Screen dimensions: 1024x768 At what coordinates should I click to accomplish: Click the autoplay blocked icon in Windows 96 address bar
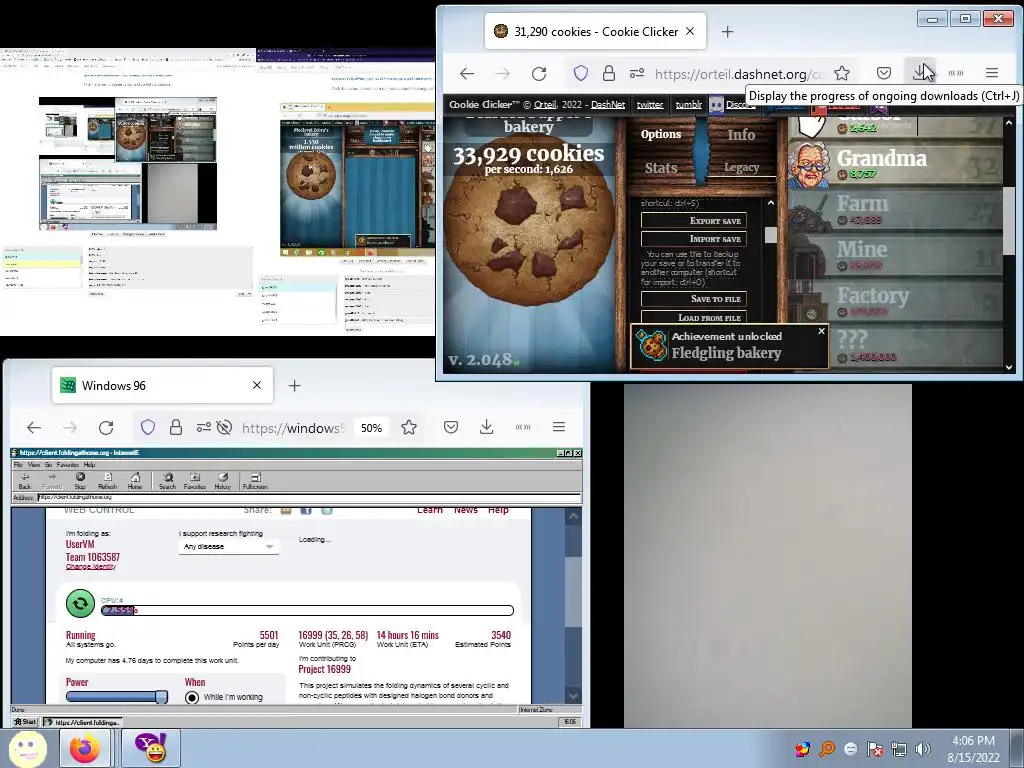tap(224, 427)
